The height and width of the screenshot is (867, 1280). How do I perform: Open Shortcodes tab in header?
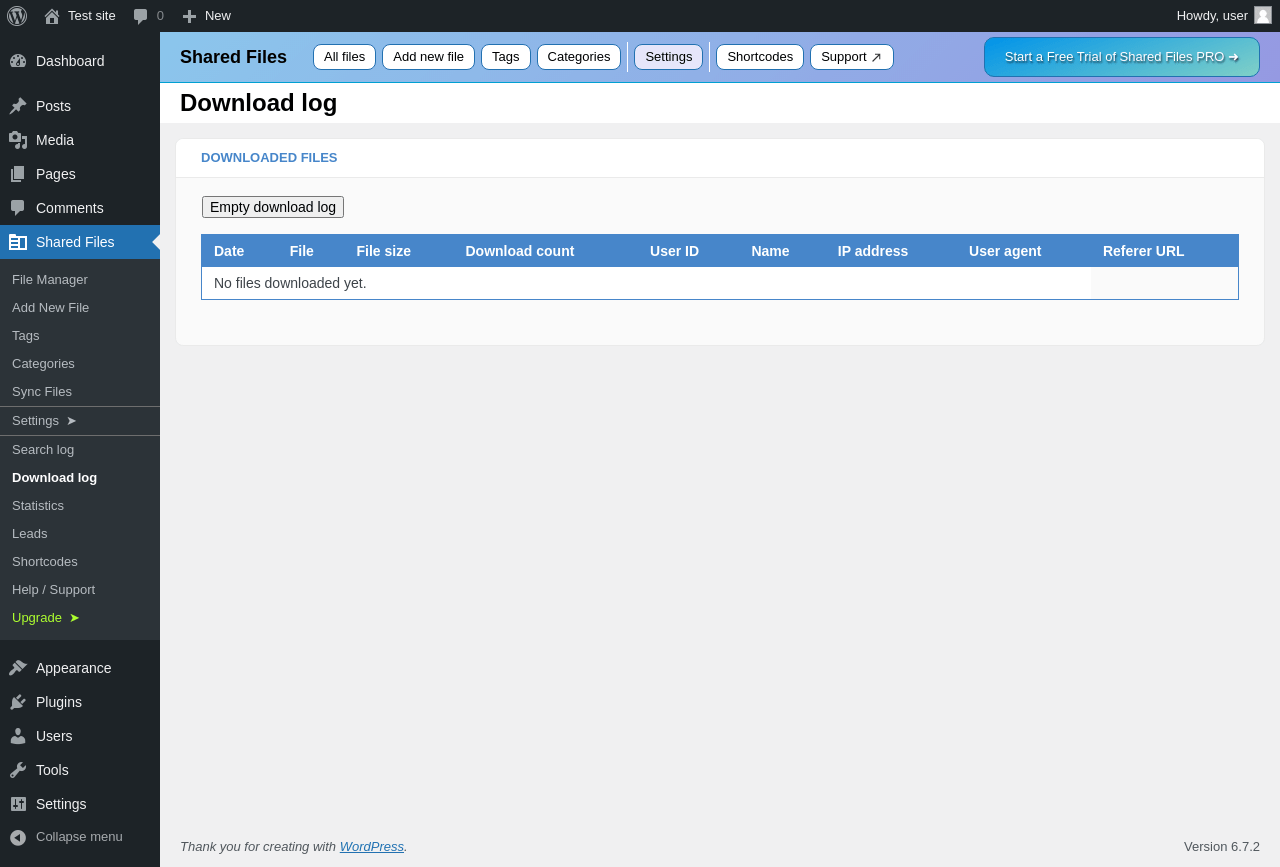click(760, 57)
